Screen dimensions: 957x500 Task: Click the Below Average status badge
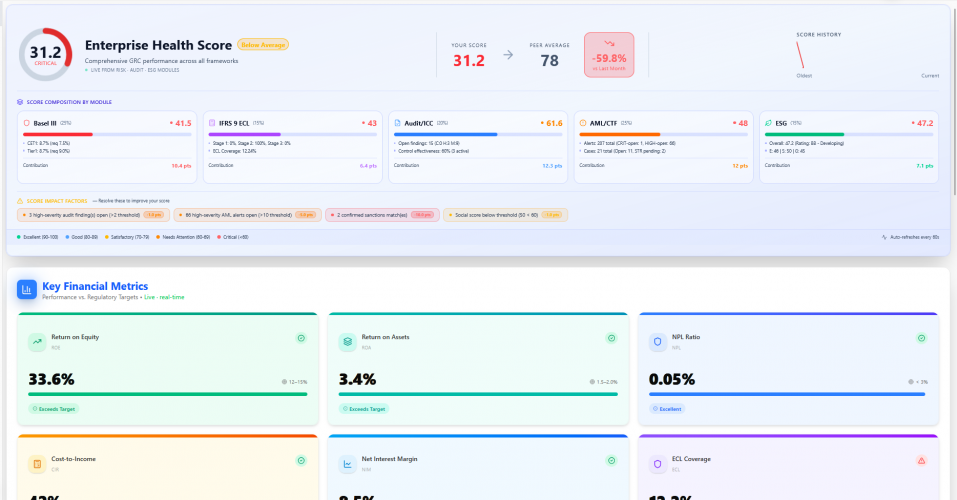263,45
